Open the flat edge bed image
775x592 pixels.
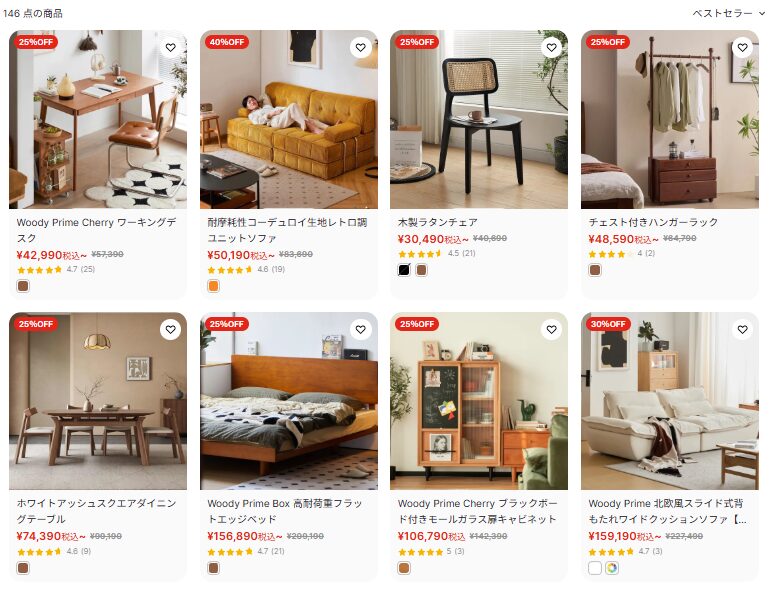(x=289, y=401)
